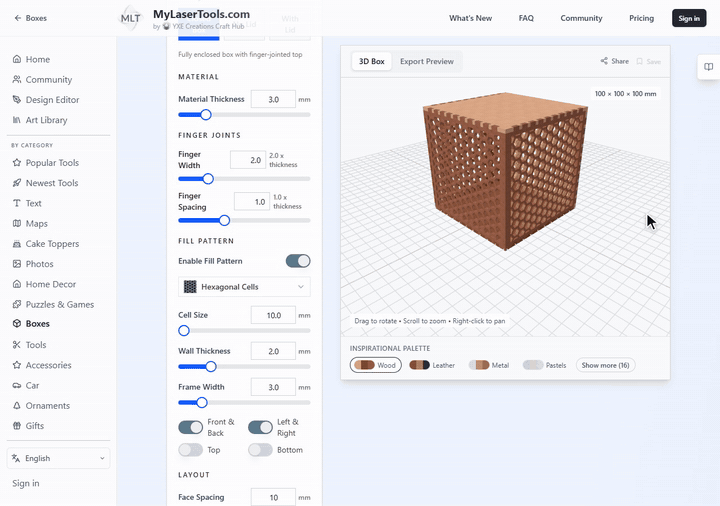
Task: Click the Save bookmark icon
Action: tap(639, 61)
